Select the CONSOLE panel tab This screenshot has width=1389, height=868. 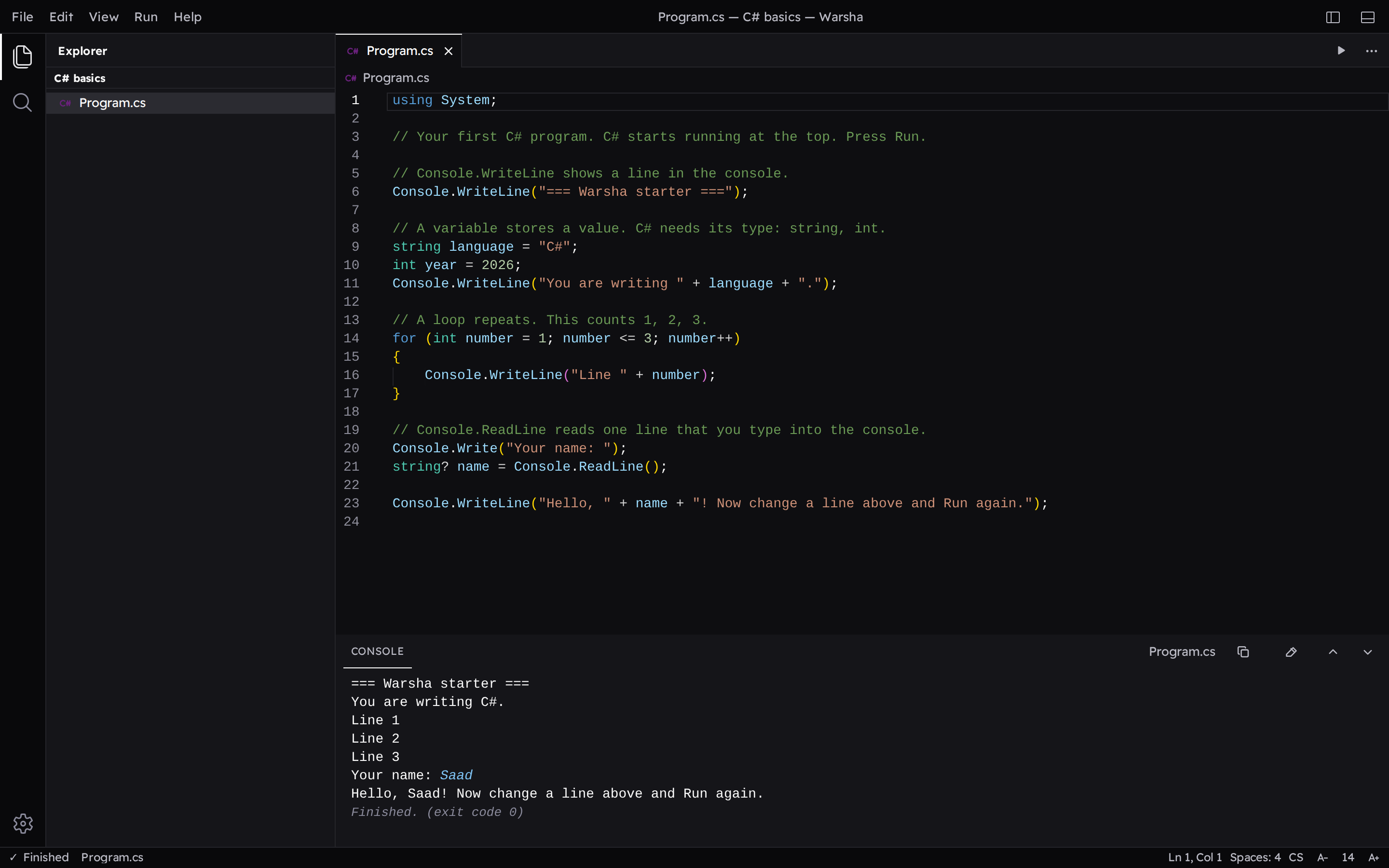point(377,651)
